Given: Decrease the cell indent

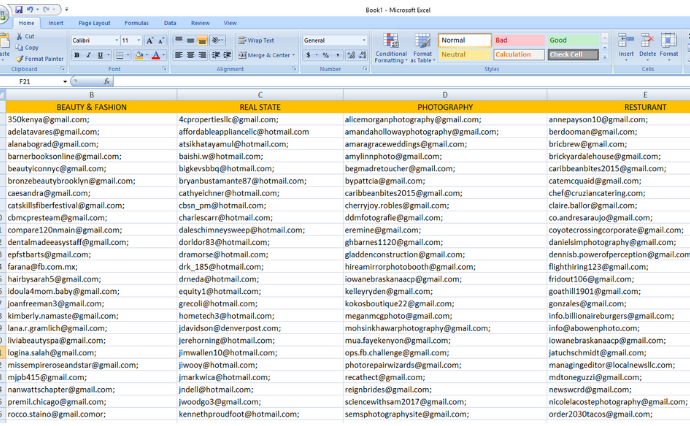Looking at the screenshot, I should pos(216,55).
